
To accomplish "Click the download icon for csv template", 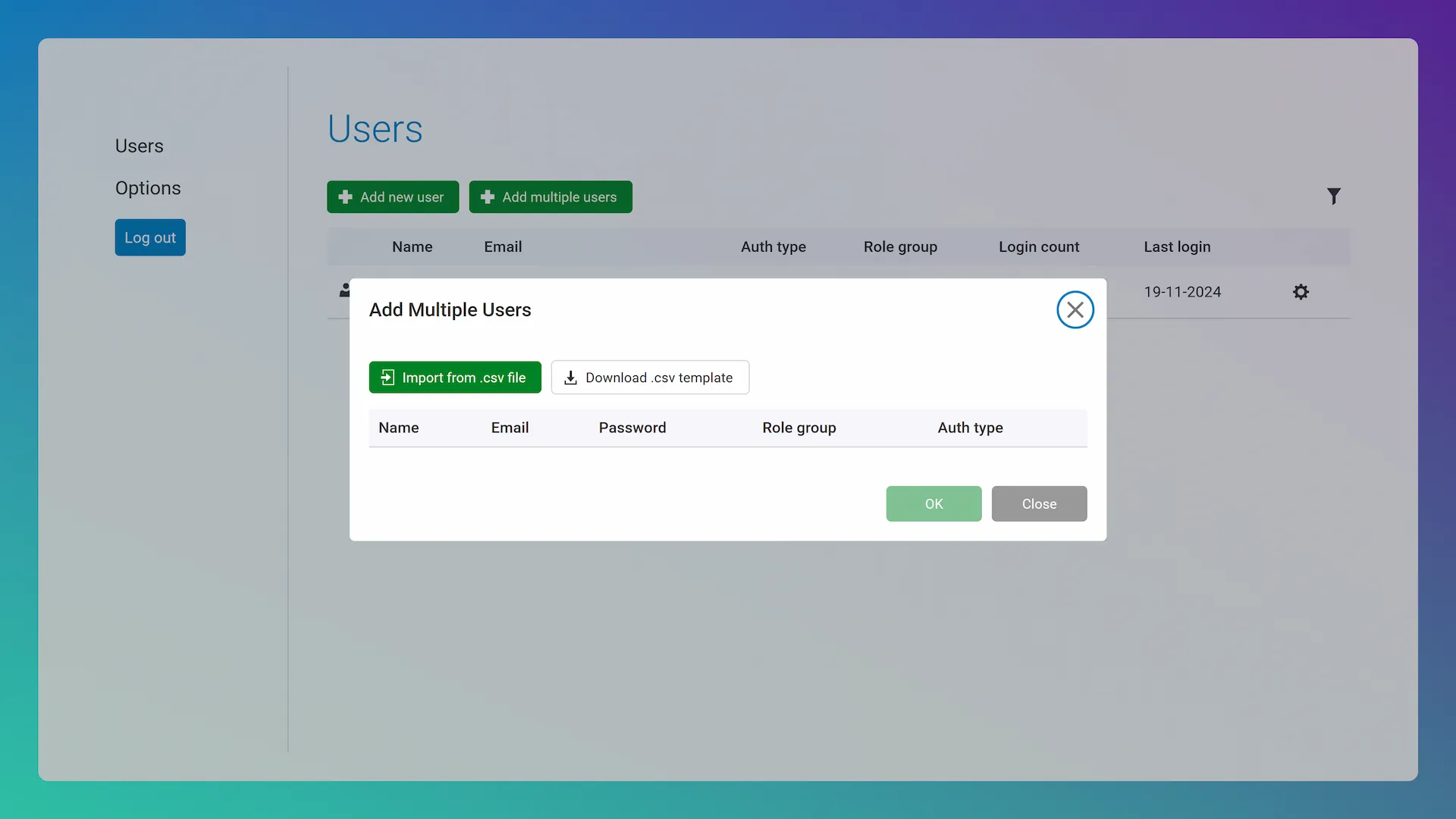I will [570, 378].
